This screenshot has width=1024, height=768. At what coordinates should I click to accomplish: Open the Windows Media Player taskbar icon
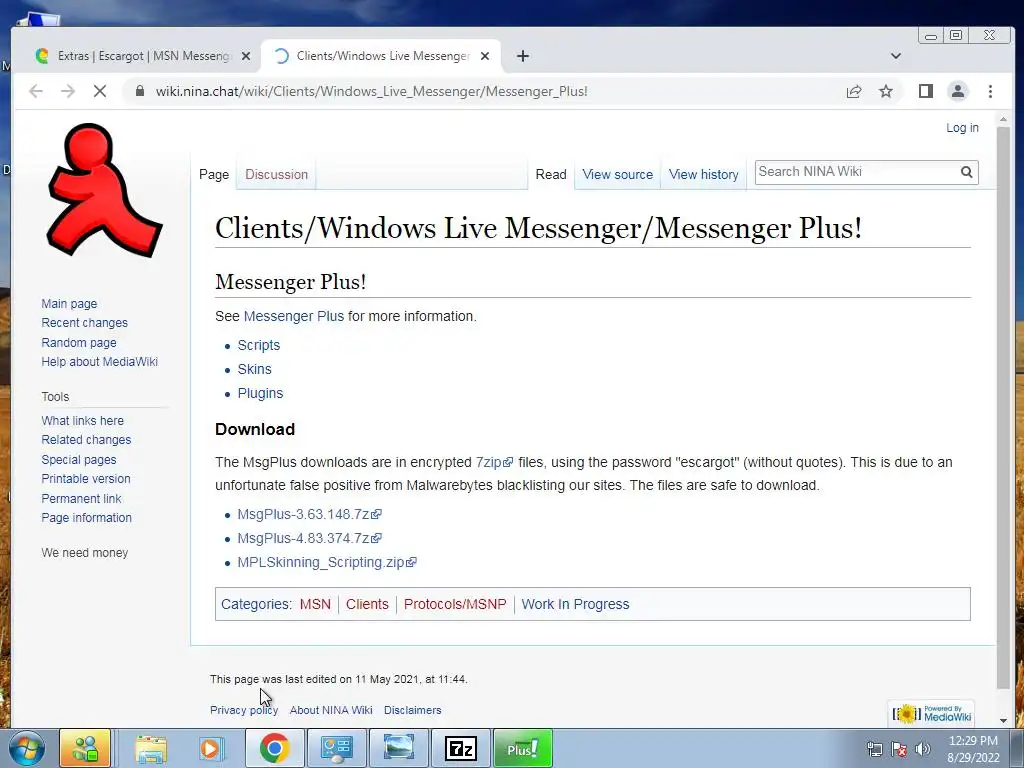click(x=211, y=748)
